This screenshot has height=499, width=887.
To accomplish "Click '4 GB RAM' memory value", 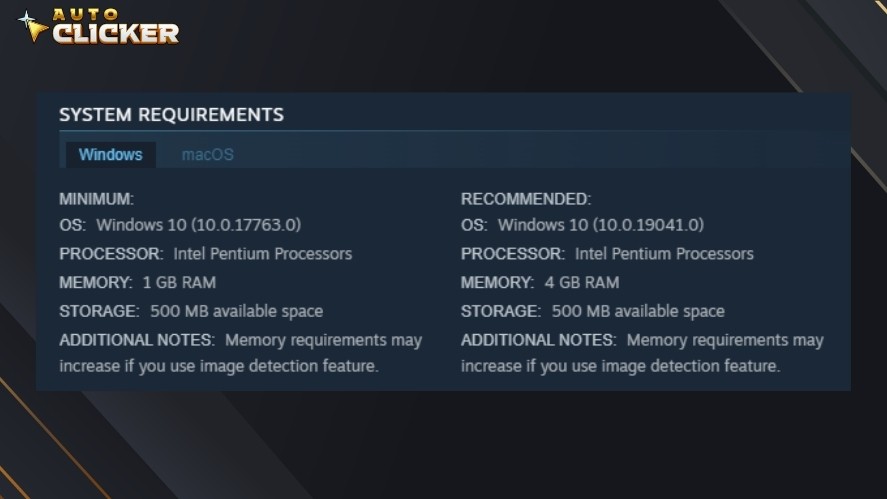I will tap(582, 282).
